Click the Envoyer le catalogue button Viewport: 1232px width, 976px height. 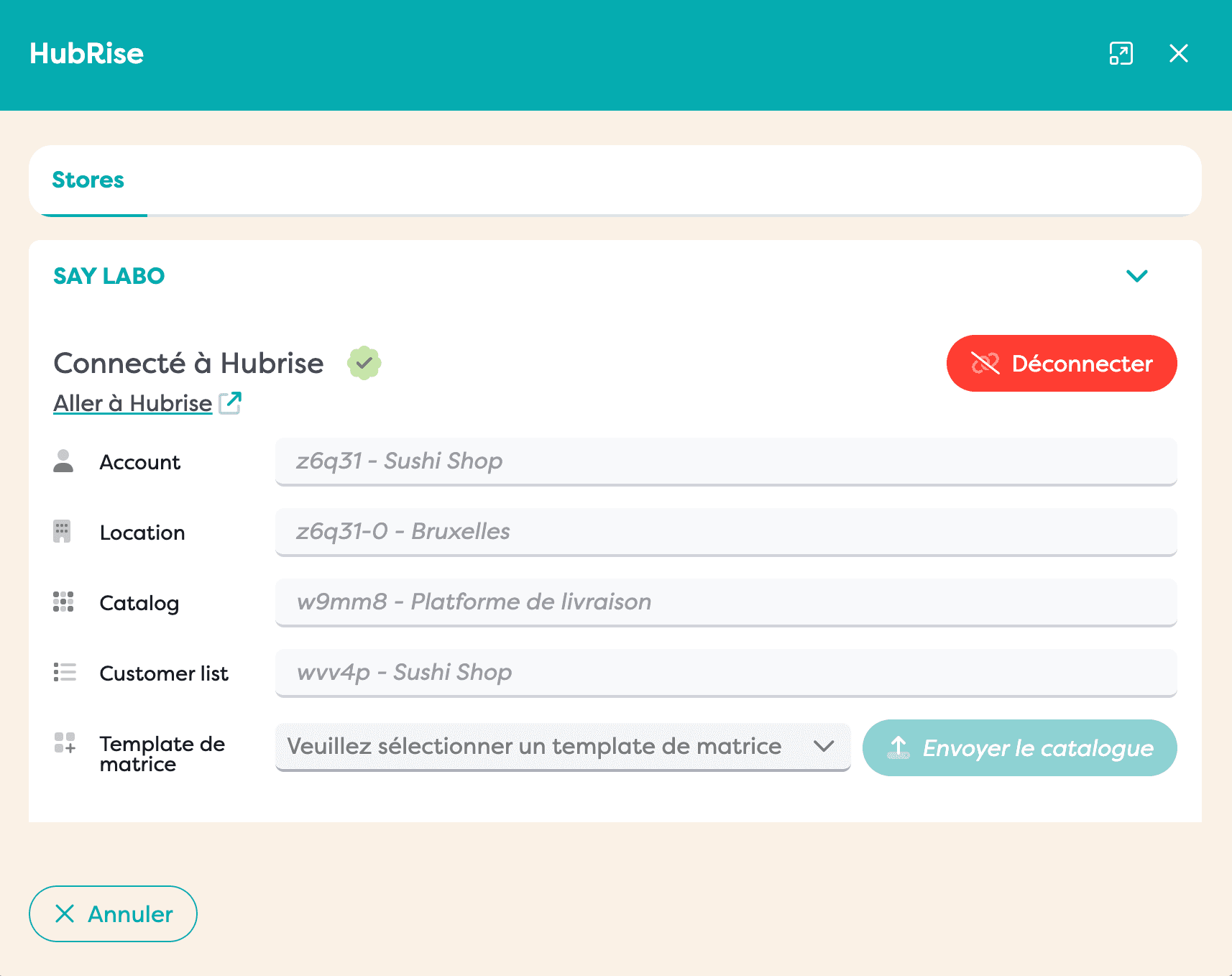tap(1019, 748)
